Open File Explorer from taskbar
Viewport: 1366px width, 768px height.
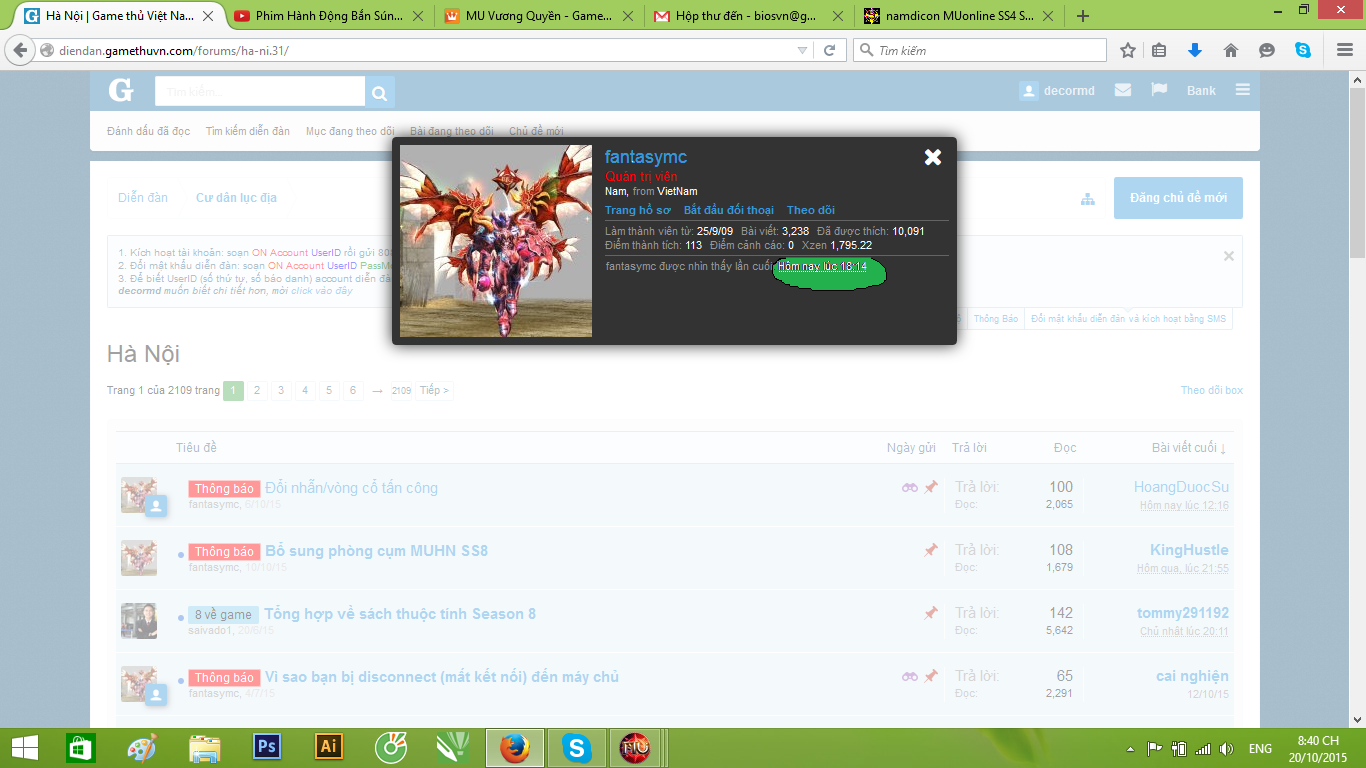(x=205, y=747)
